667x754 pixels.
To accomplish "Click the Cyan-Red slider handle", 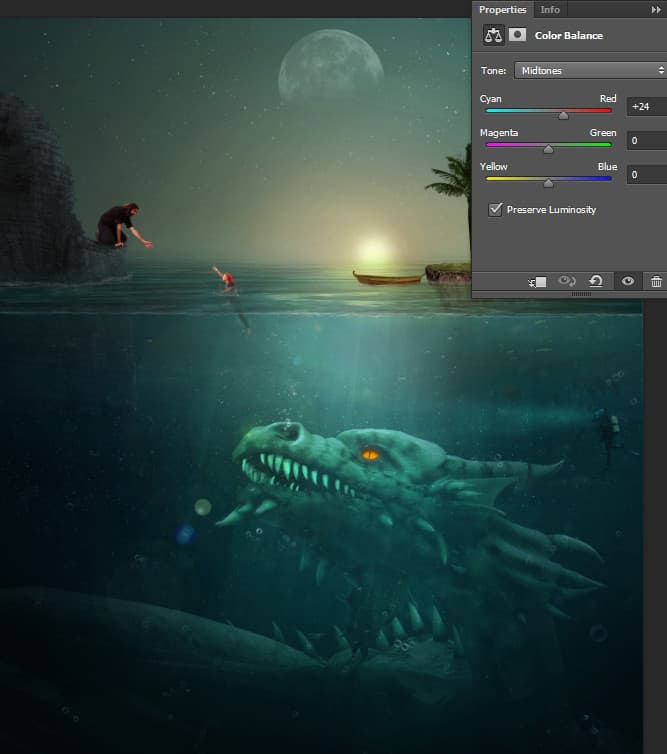I will (564, 115).
